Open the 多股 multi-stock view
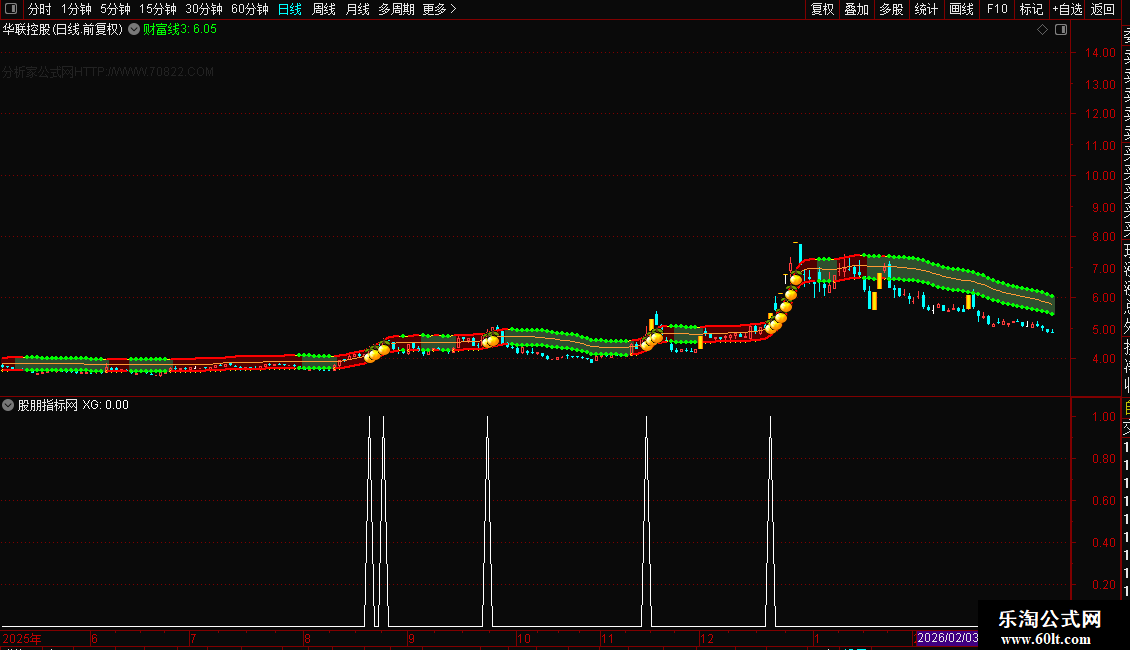 (891, 9)
